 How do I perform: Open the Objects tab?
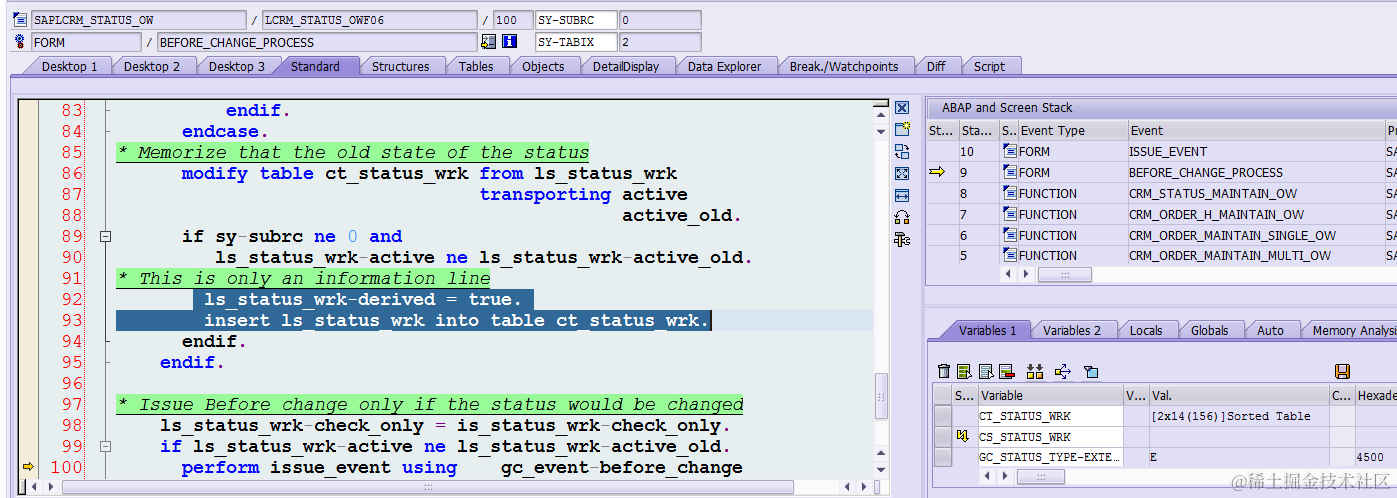[543, 66]
